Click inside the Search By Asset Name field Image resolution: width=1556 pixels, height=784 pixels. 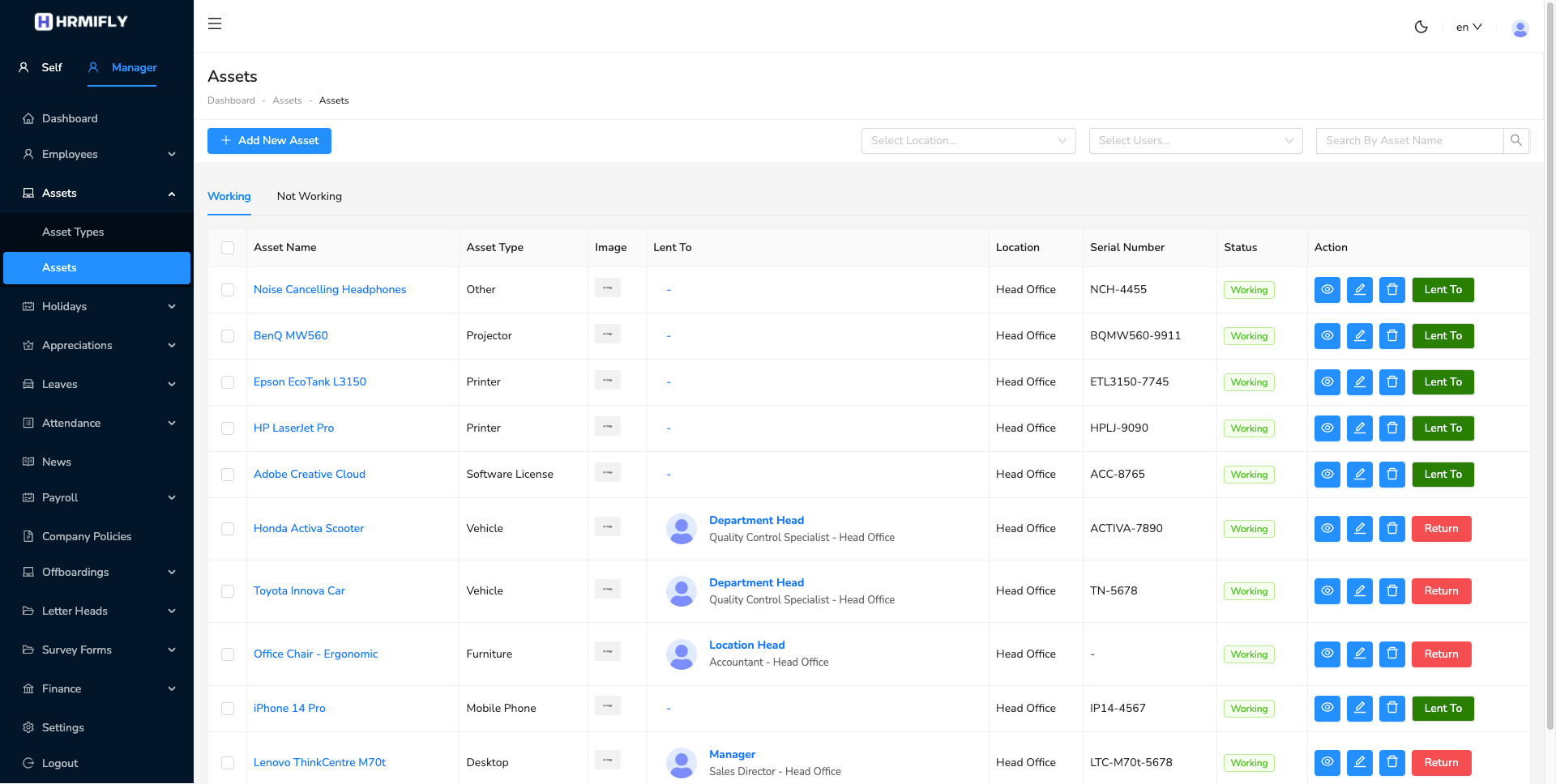click(1410, 140)
